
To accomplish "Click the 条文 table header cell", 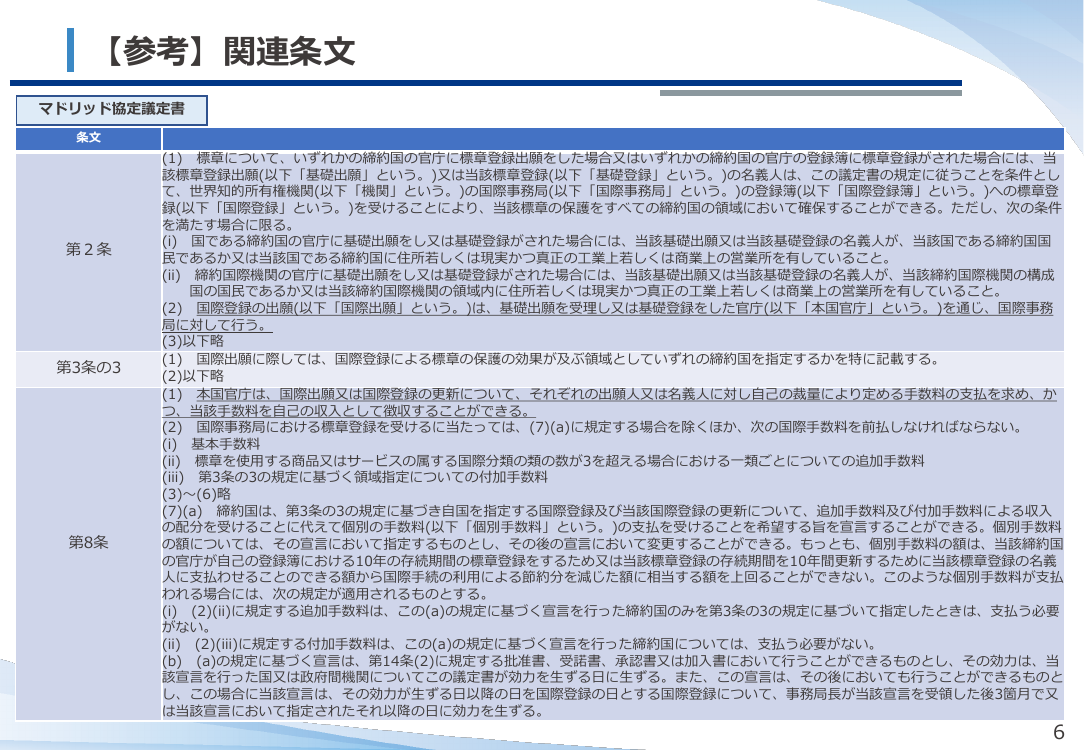I will 88,138.
